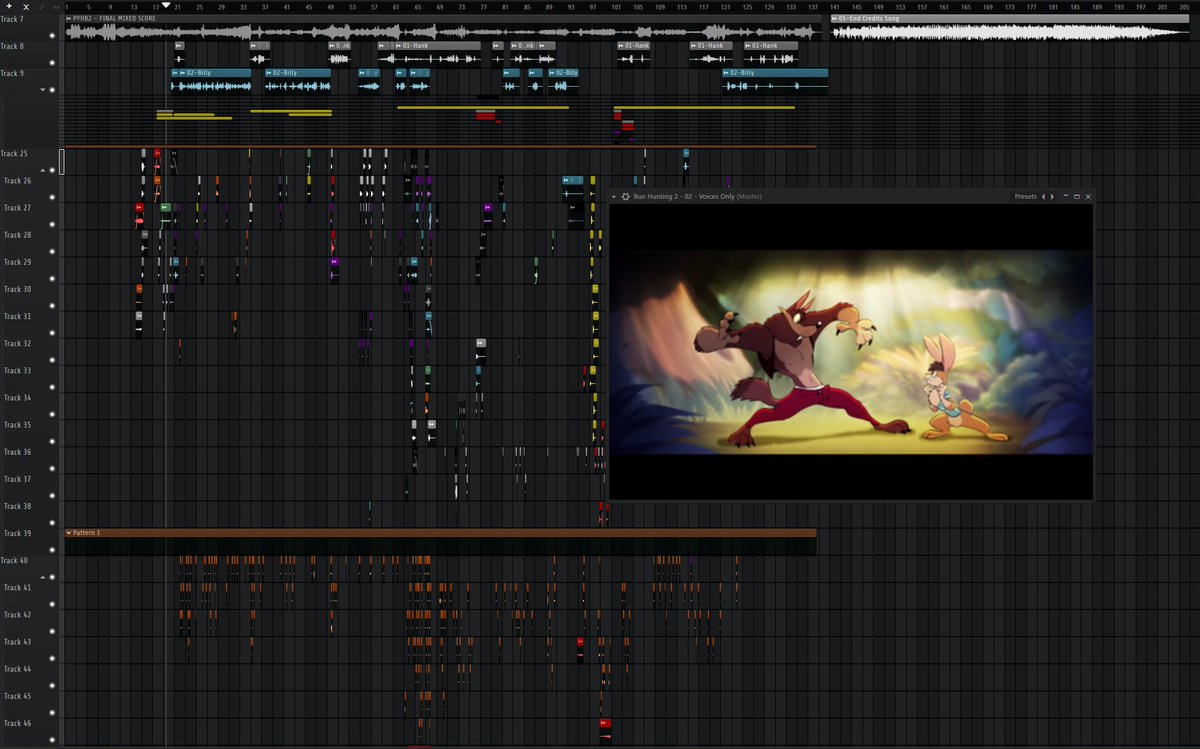Mute Track 7

click(x=52, y=36)
